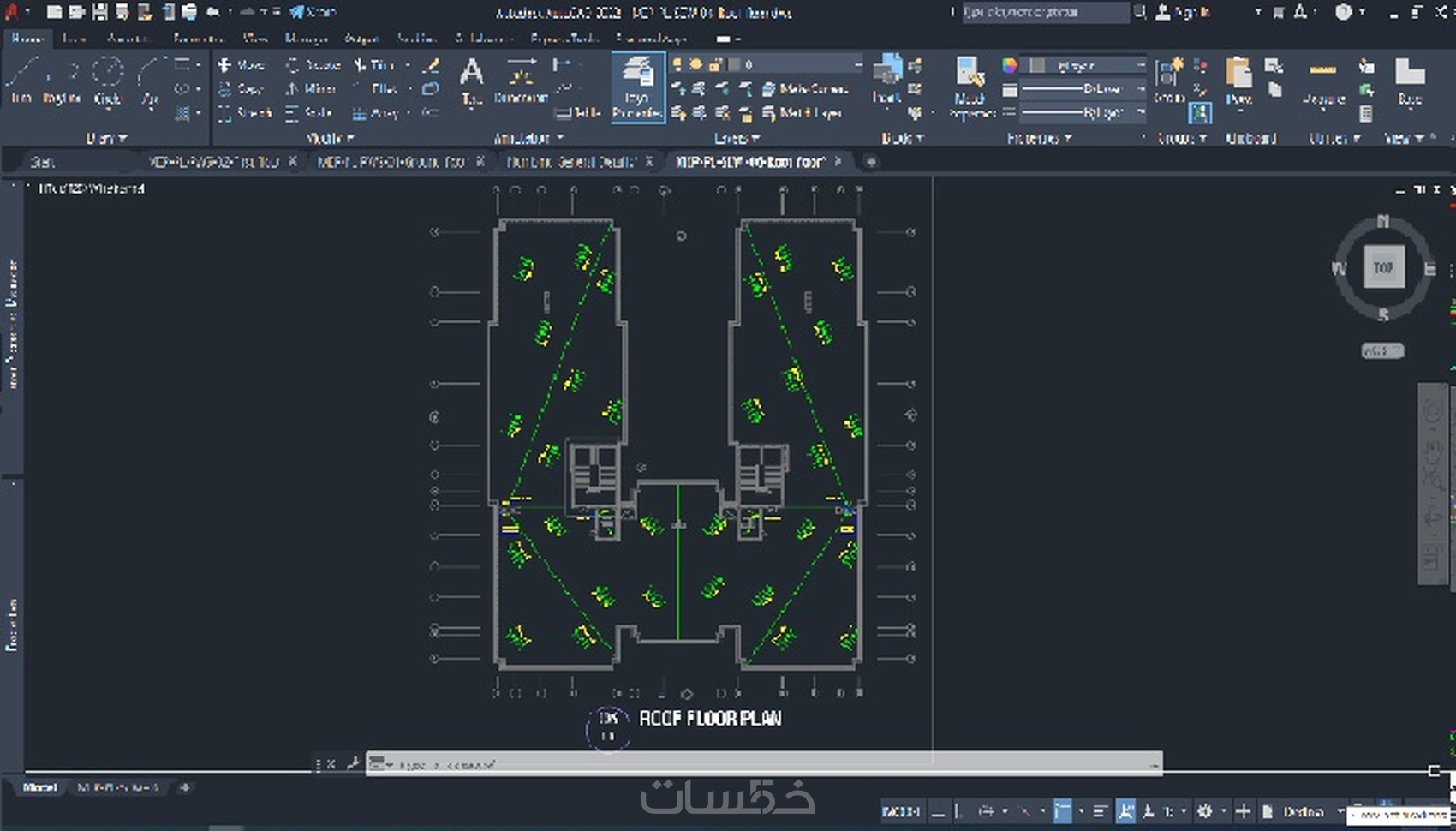Click the Group tool
Screen dimensions: 1456x831
[1168, 80]
